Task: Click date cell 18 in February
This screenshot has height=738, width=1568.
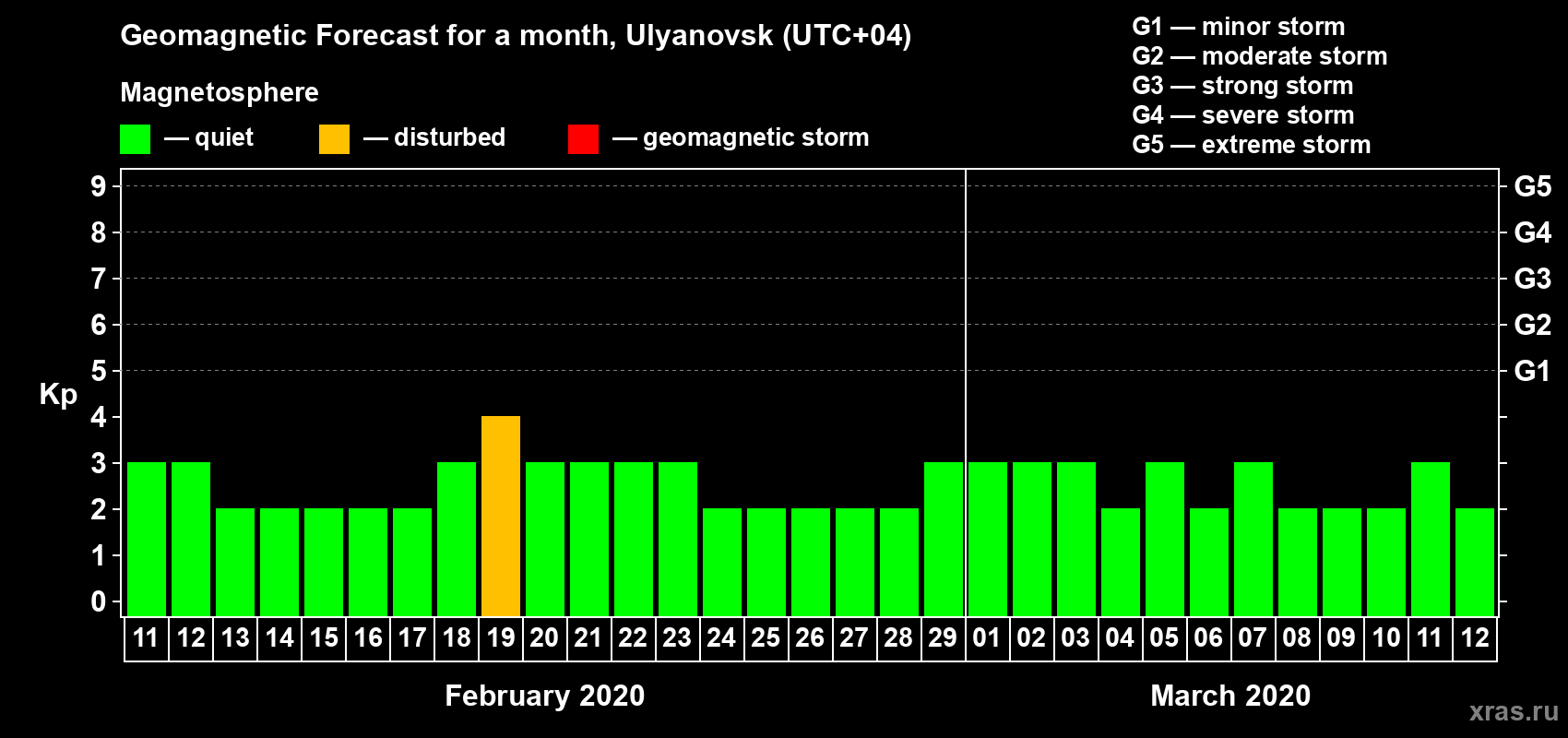Action: tap(457, 638)
